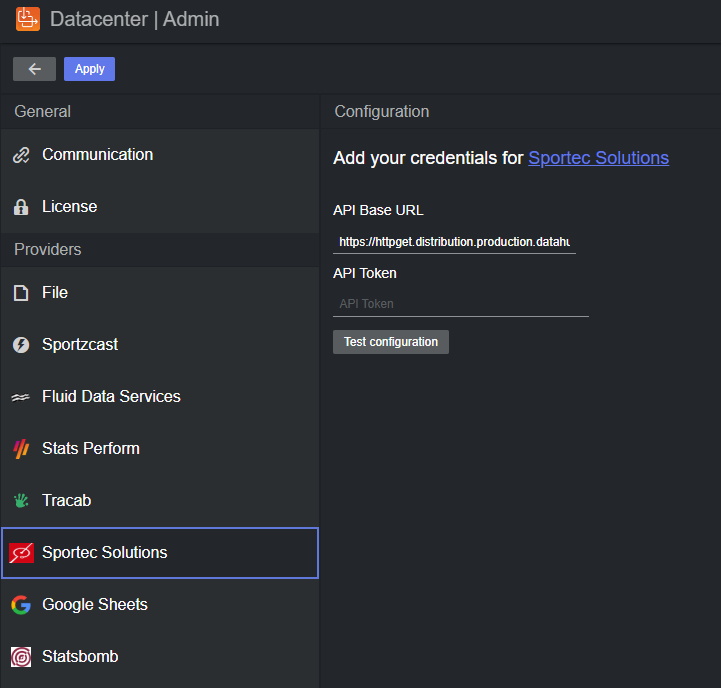Click the back arrow button
The width and height of the screenshot is (721, 688).
(x=34, y=69)
